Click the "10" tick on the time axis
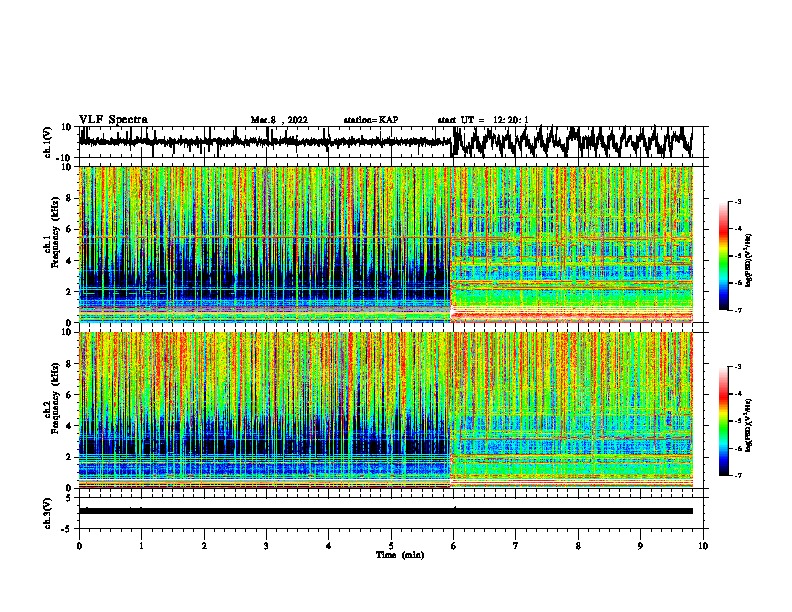This screenshot has height=612, width=792. (703, 546)
